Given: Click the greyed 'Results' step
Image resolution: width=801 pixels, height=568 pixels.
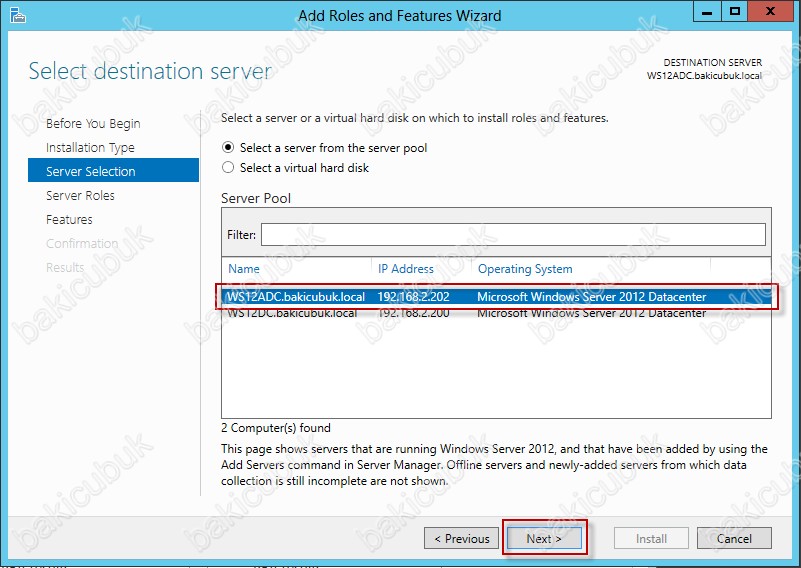Looking at the screenshot, I should [x=65, y=268].
